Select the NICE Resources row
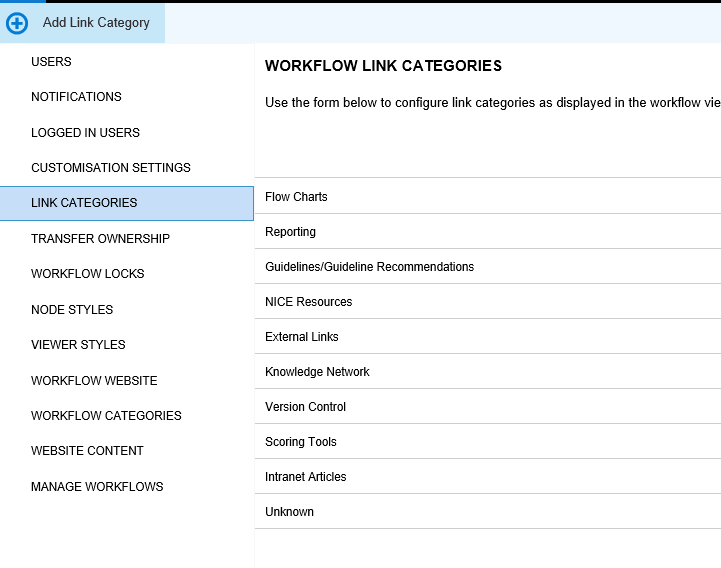This screenshot has height=568, width=721. point(308,302)
